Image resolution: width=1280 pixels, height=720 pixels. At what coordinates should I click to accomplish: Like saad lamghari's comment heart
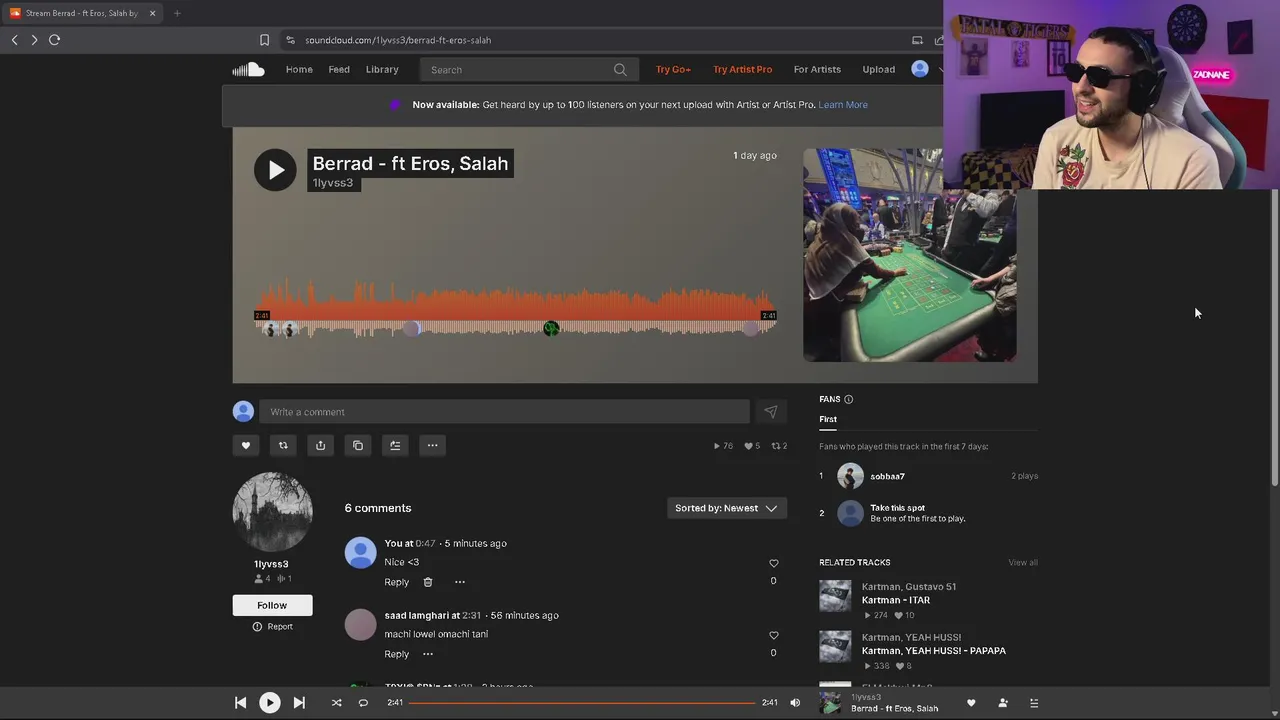tap(773, 635)
